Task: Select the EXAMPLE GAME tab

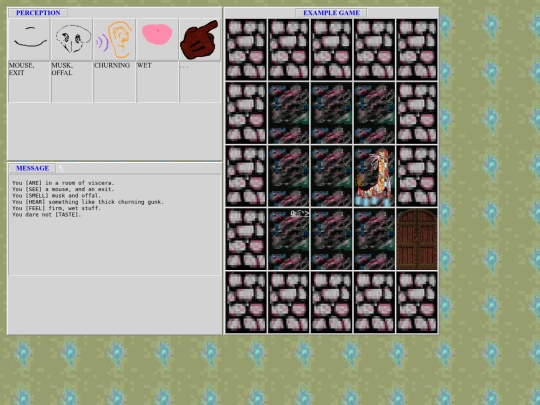Action: pyautogui.click(x=331, y=13)
